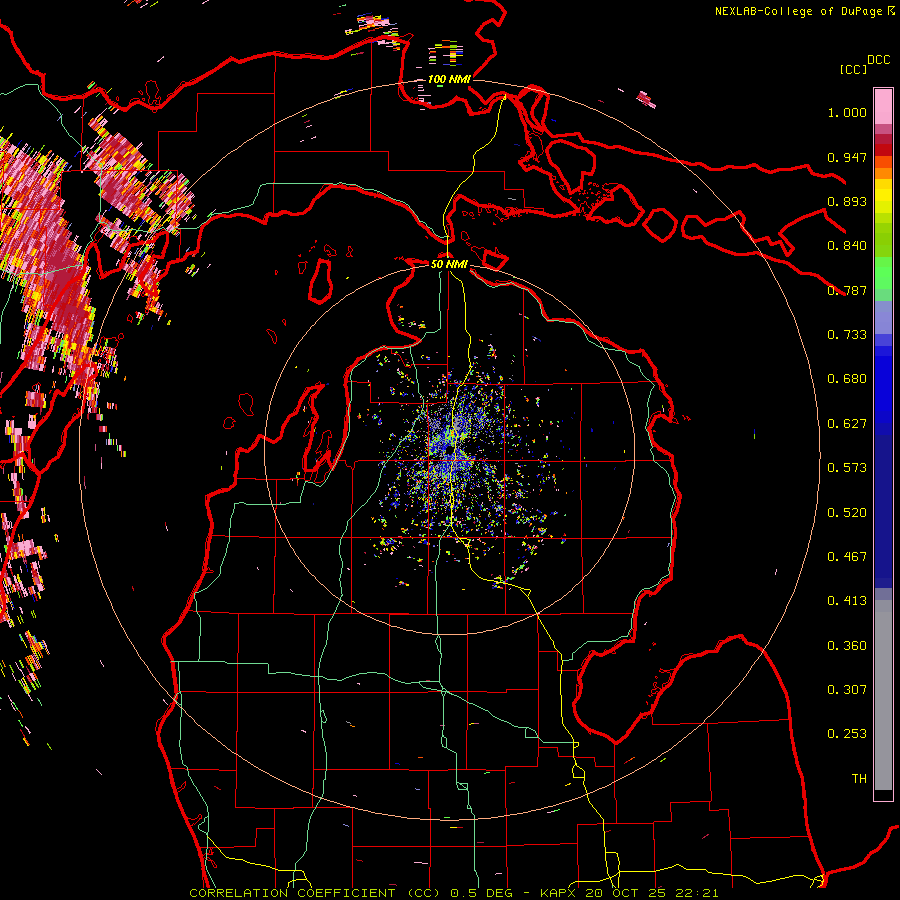Pick the gray lower color bar segment

point(883,700)
